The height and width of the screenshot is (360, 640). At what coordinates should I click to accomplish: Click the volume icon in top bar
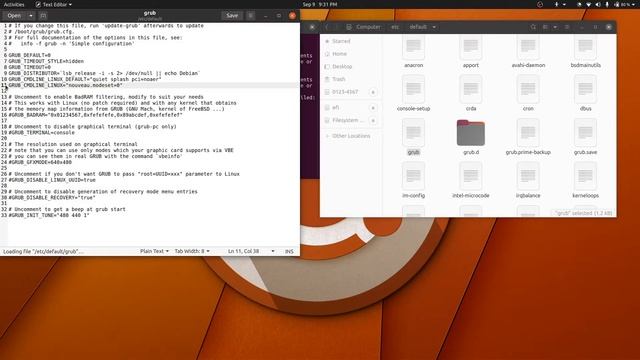pos(598,4)
